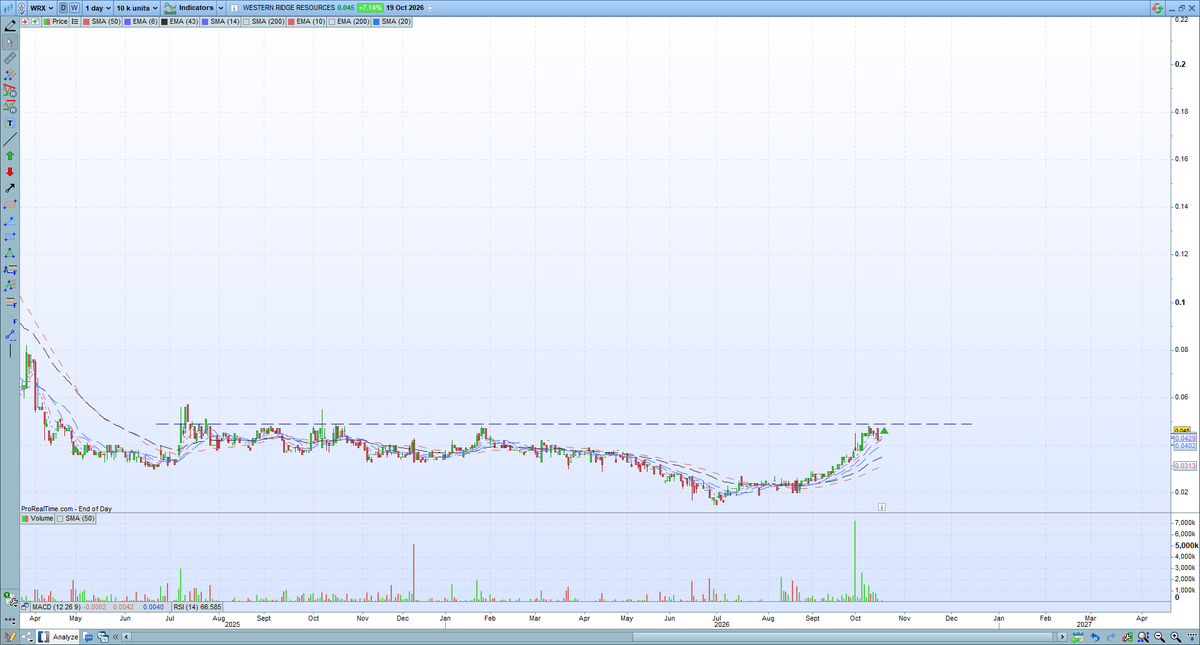Open the three dots more options icon
This screenshot has height=645, width=1200.
10,620
